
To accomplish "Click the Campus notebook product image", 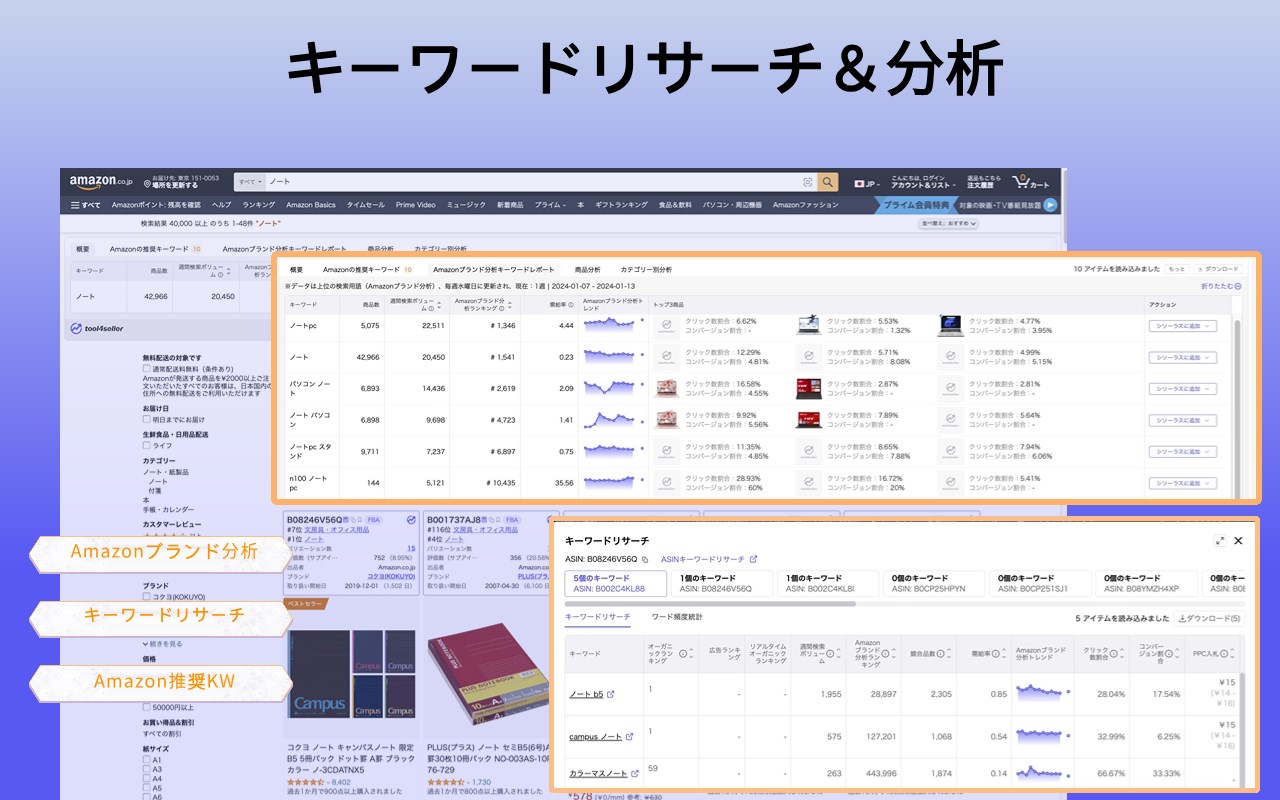I will (352, 672).
